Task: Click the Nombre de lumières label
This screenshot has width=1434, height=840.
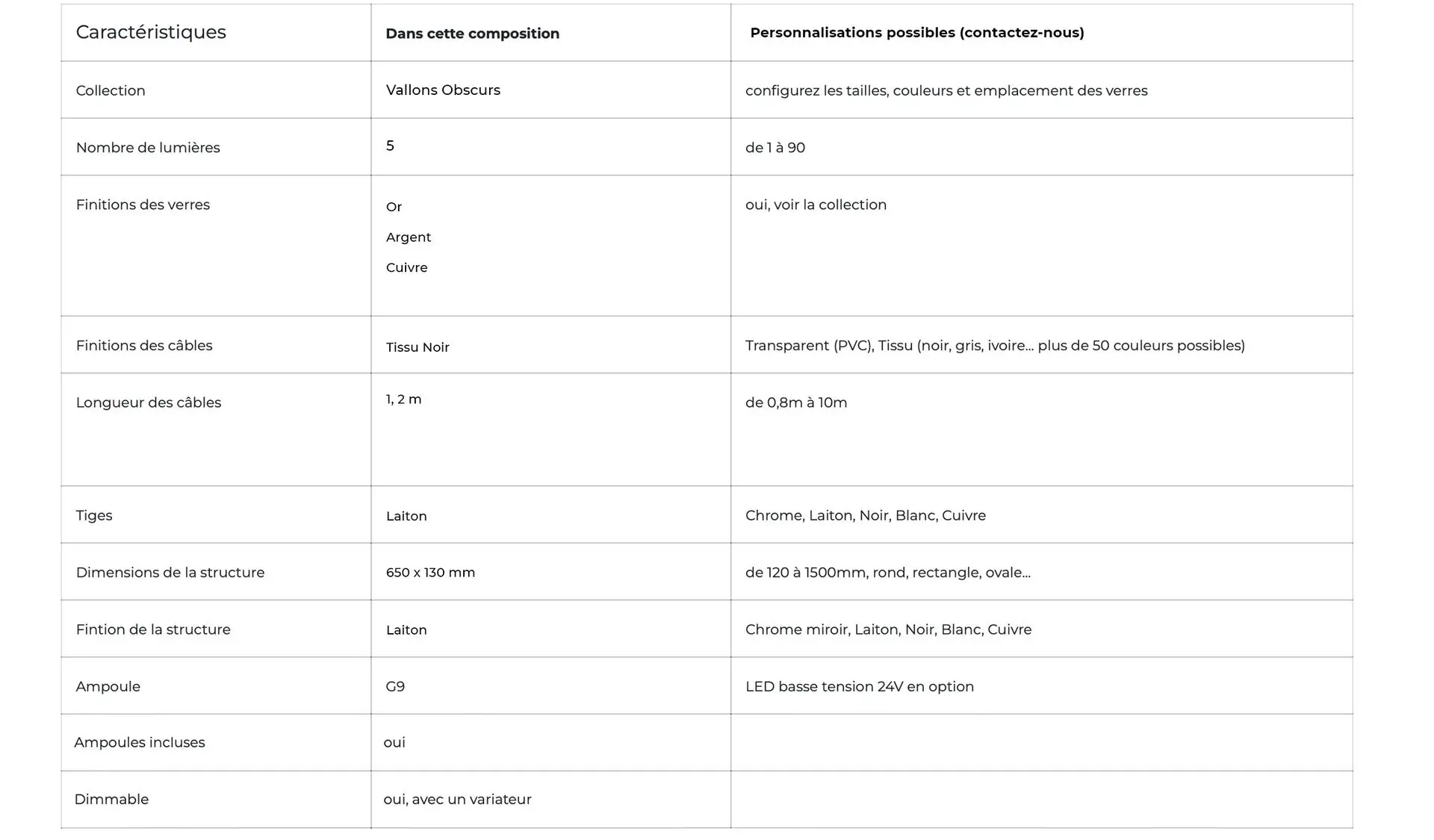Action: pyautogui.click(x=148, y=147)
